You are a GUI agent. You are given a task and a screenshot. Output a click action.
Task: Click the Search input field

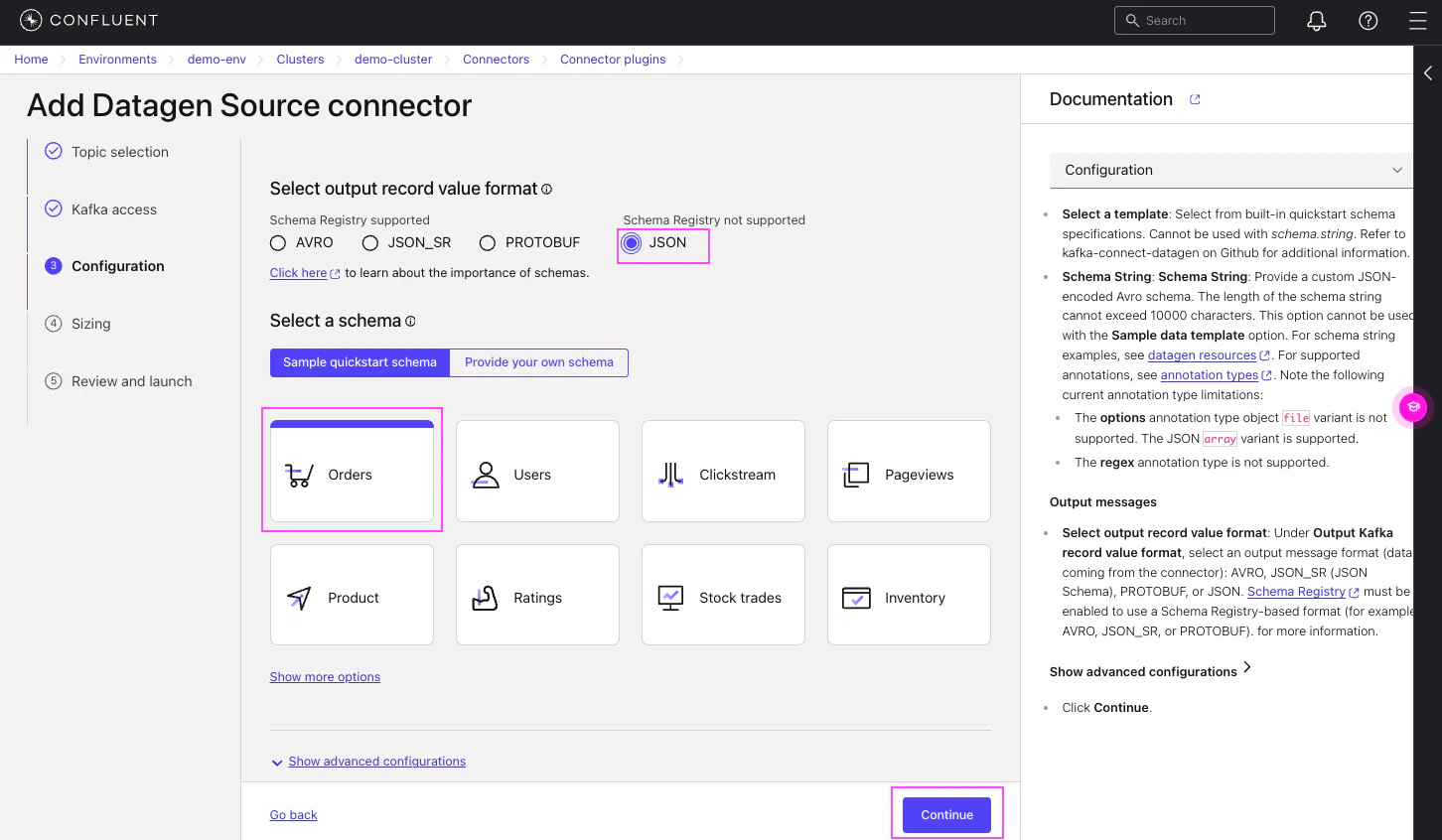pos(1195,21)
